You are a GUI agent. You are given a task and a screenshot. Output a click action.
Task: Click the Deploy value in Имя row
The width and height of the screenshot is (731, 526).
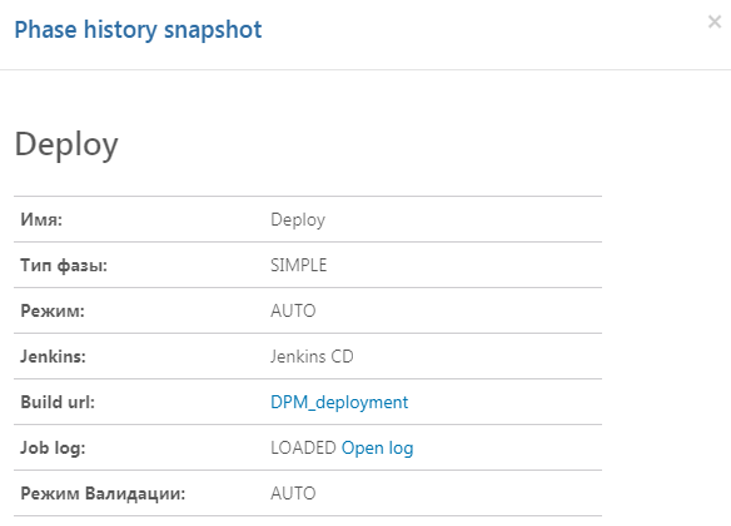click(297, 220)
